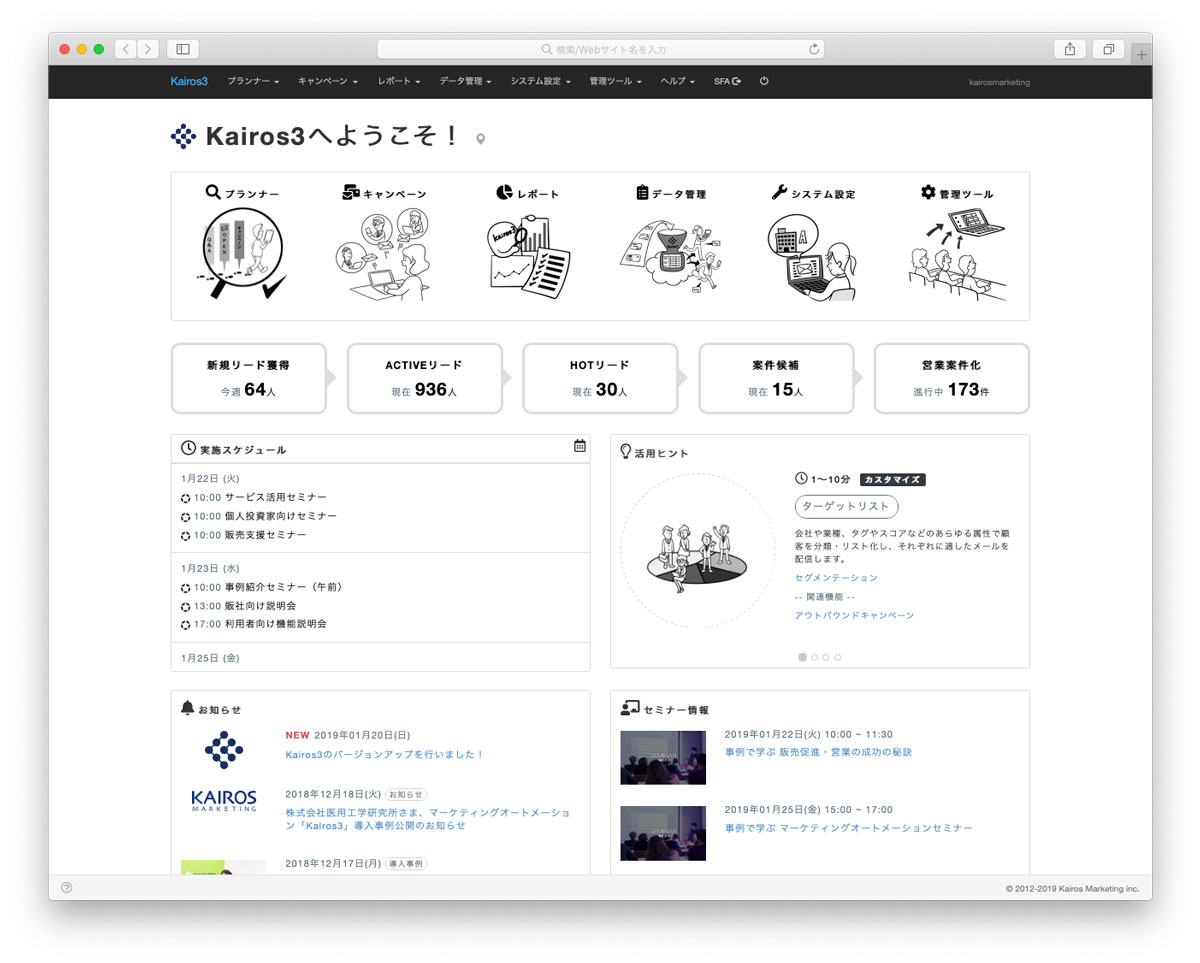Select the fourth hint carousel dot
This screenshot has width=1200, height=963.
(x=838, y=657)
